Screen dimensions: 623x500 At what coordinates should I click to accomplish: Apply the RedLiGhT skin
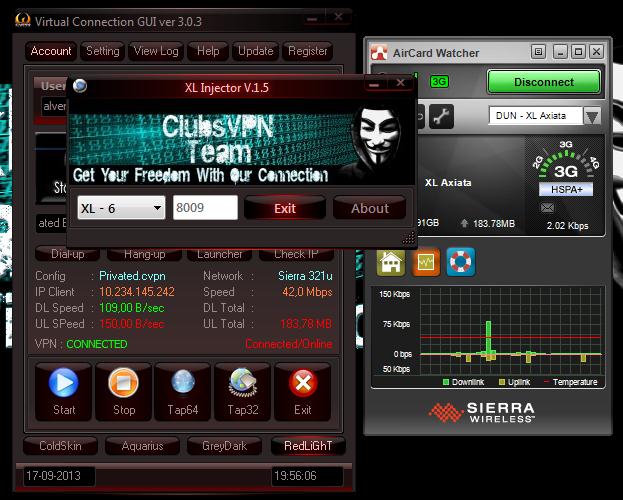point(308,446)
